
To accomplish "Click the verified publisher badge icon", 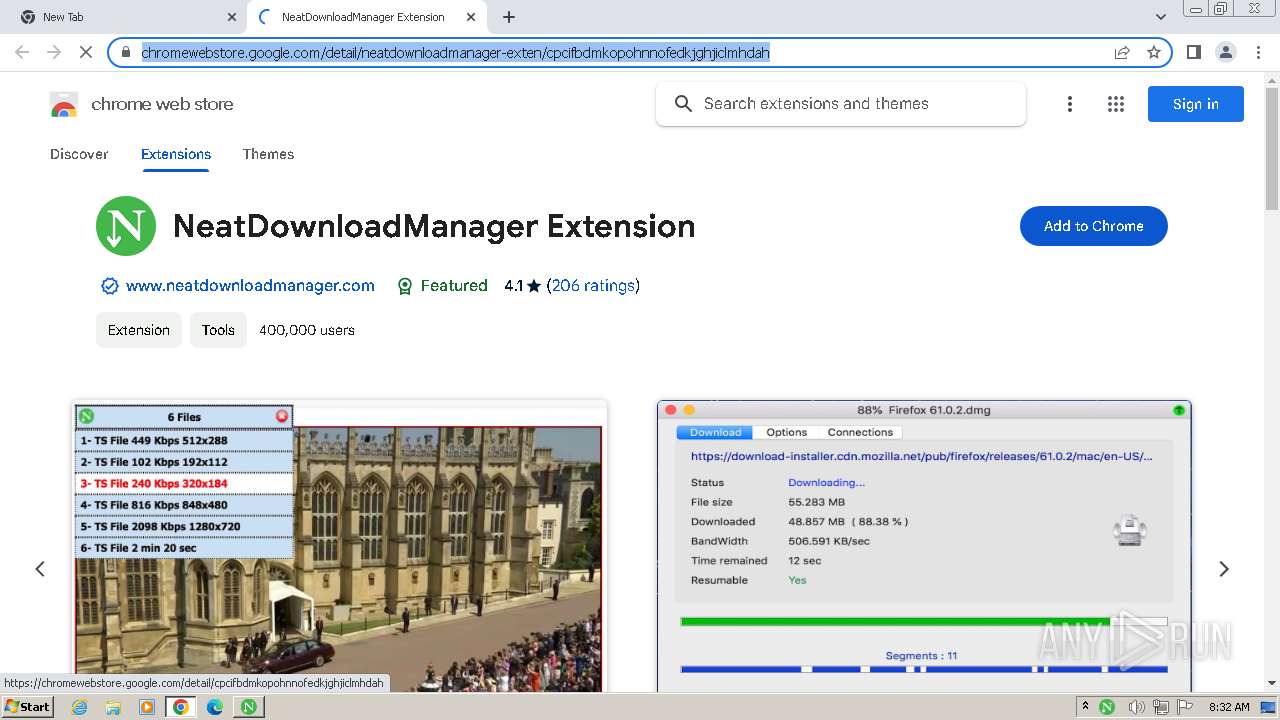I will 110,286.
